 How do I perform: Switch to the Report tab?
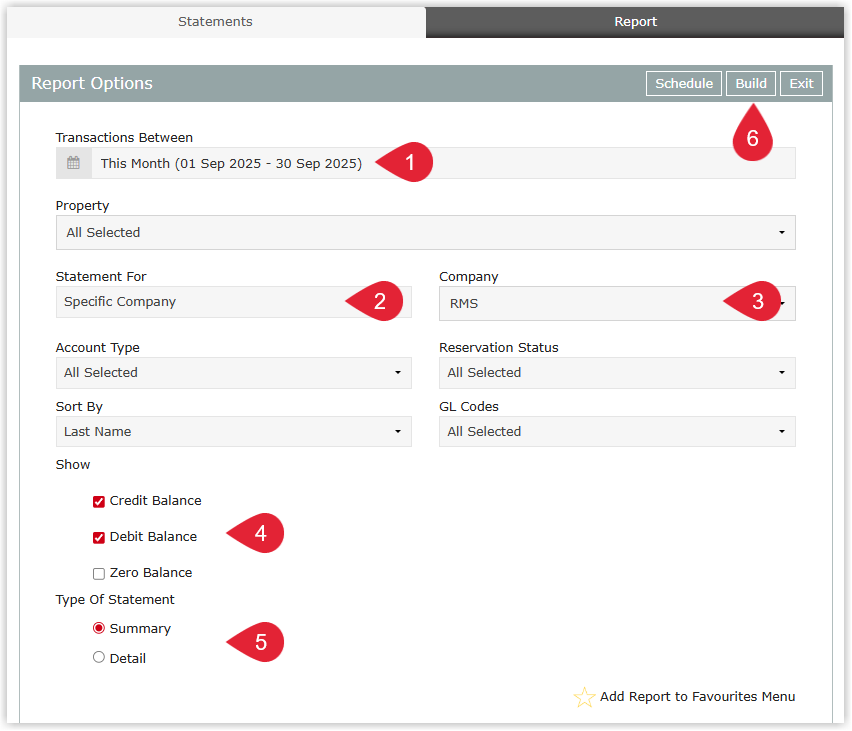pos(635,22)
